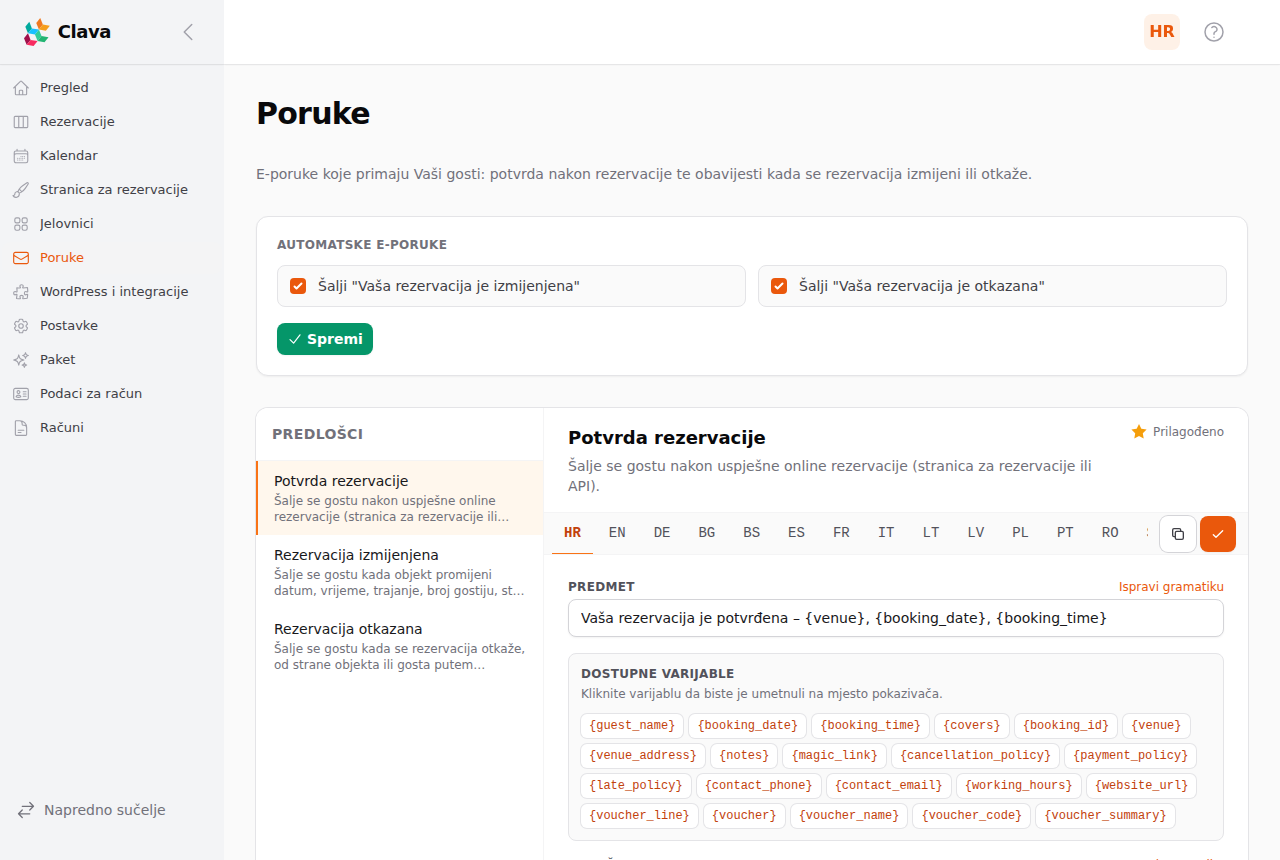Click the Pregled home icon
1280x860 pixels.
21,88
